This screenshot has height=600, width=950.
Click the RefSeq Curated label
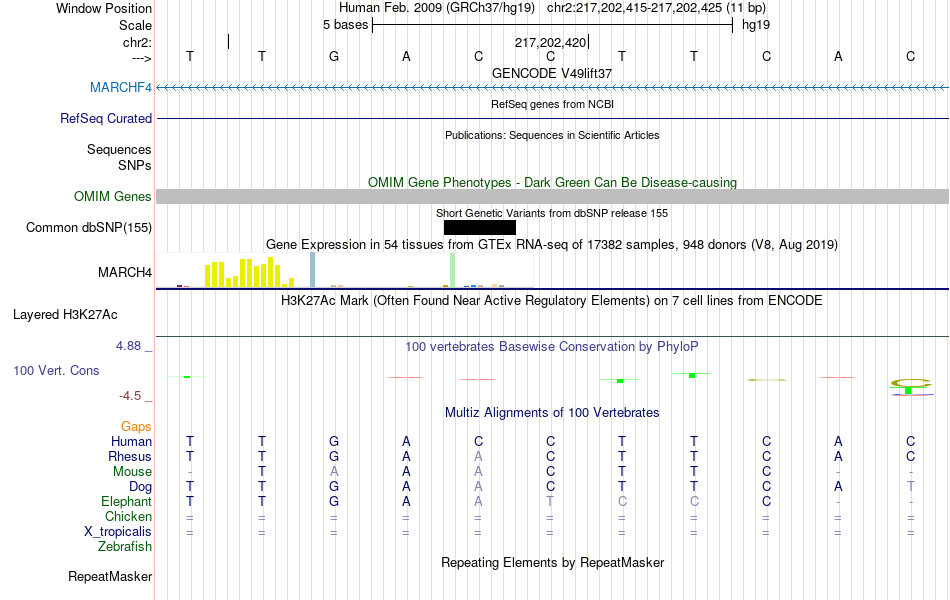(105, 118)
